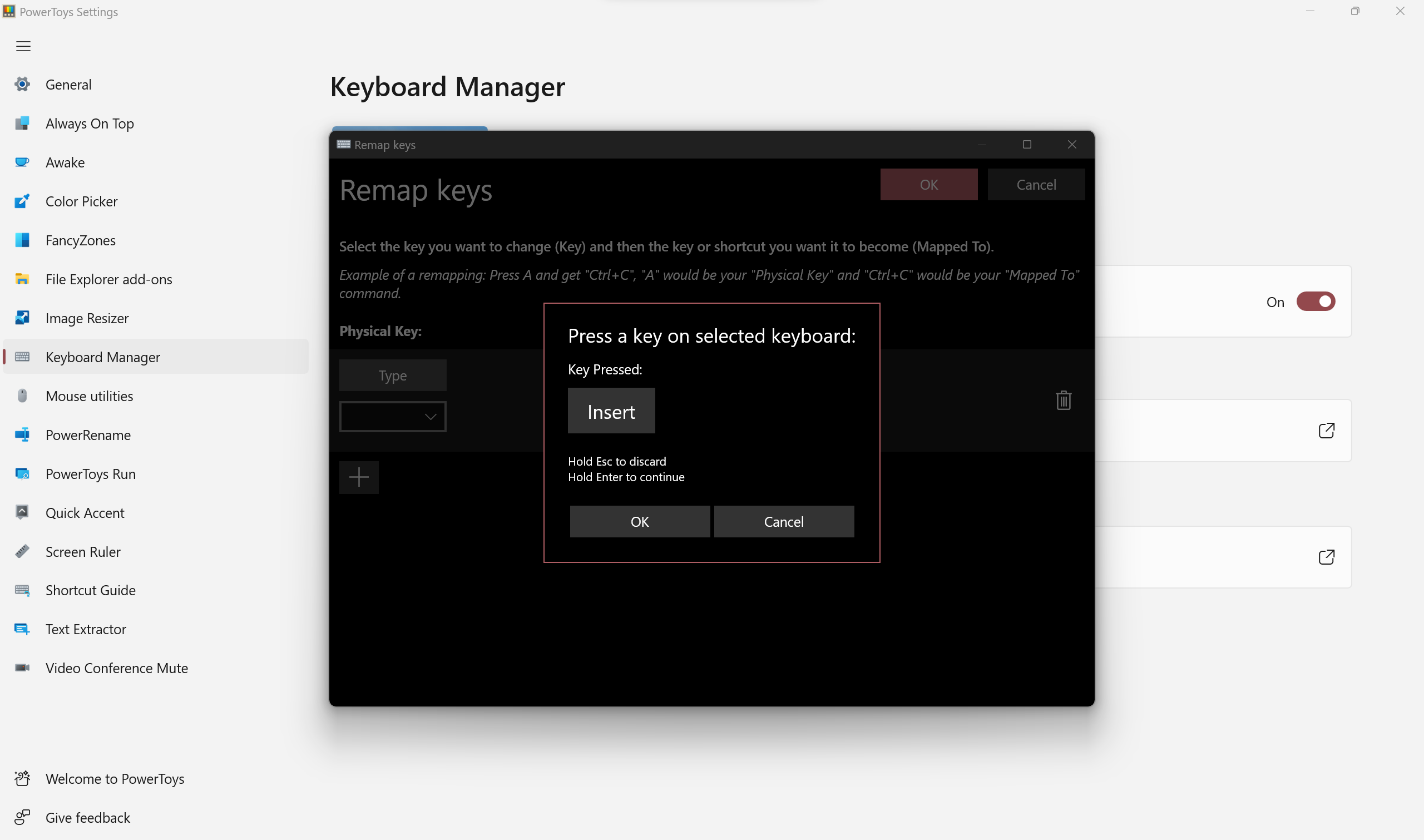Select Shortcut Guide in the sidebar
Screen dimensions: 1424x840
(x=90, y=590)
